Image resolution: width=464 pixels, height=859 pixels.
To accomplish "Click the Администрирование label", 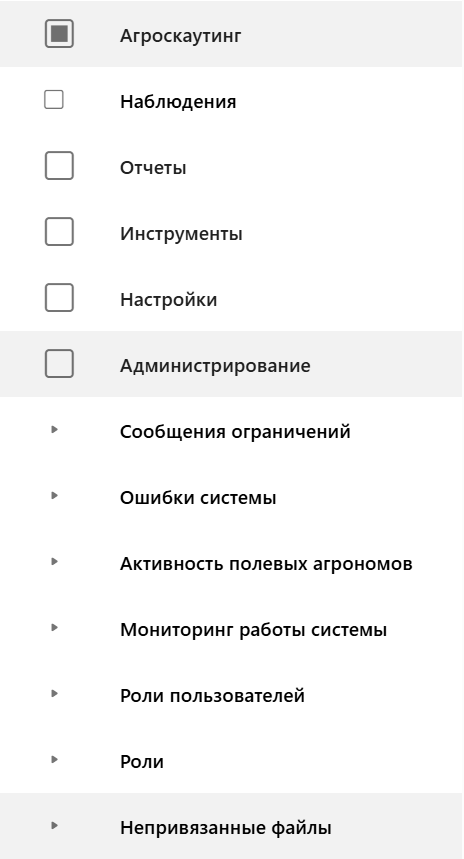I will [x=215, y=366].
